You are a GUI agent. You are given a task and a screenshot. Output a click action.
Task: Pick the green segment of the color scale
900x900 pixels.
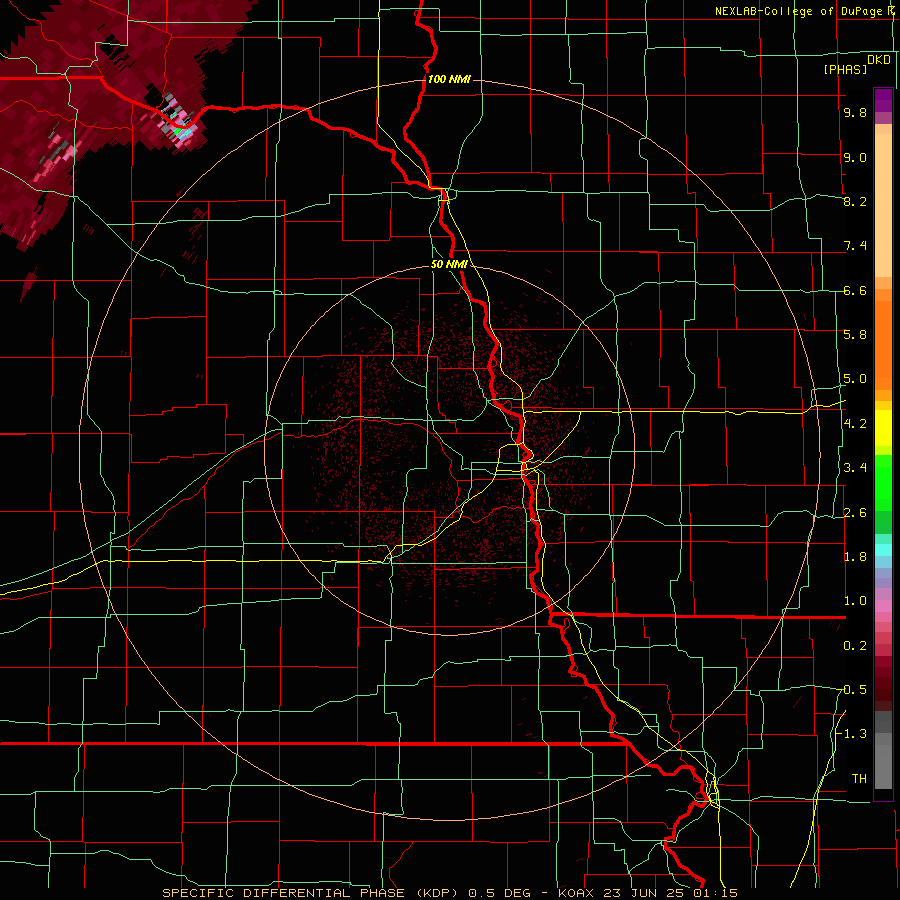883,482
